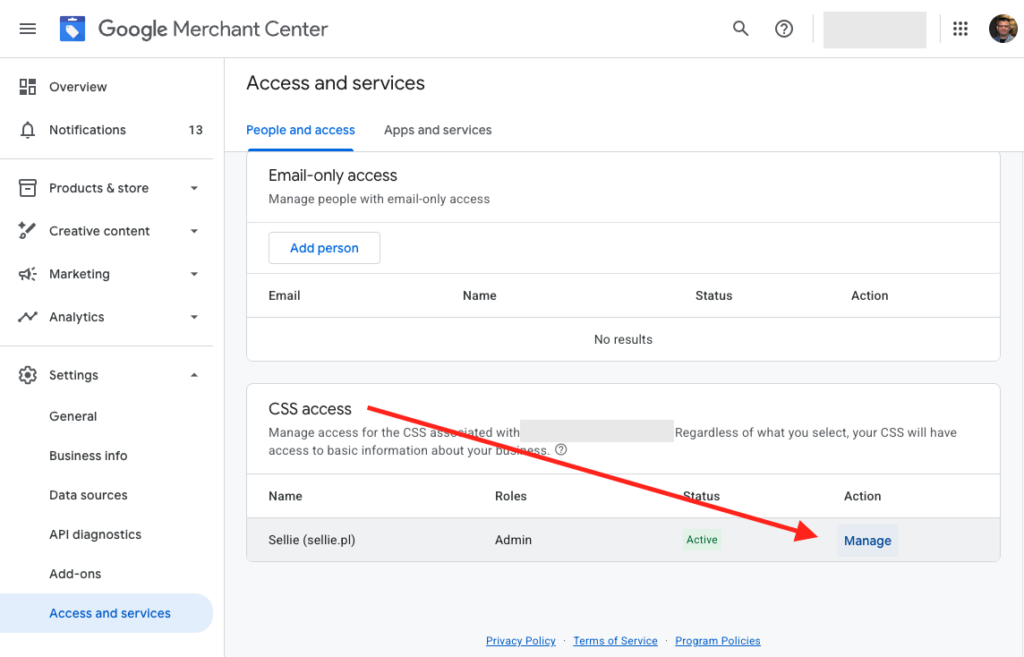The width and height of the screenshot is (1024, 657).
Task: Open Notifications in sidebar
Action: click(x=88, y=130)
